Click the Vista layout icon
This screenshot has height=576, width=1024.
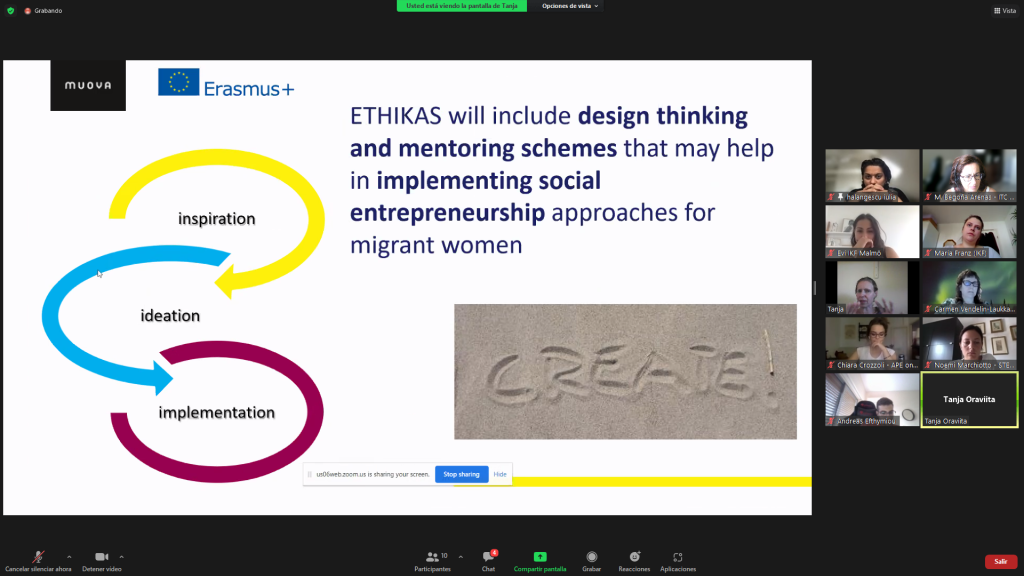click(1004, 10)
